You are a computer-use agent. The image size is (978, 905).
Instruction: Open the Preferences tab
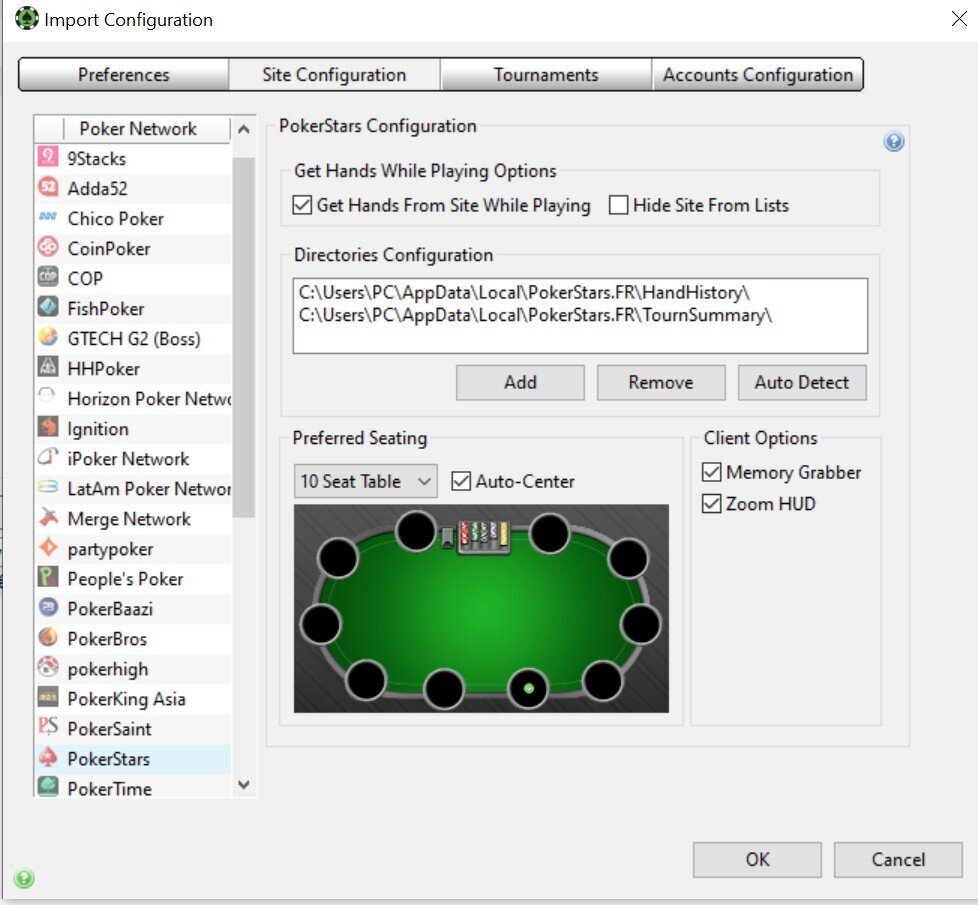pos(123,75)
